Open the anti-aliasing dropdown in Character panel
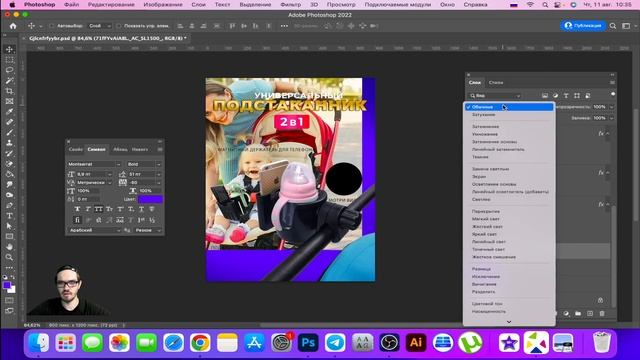 click(147, 230)
